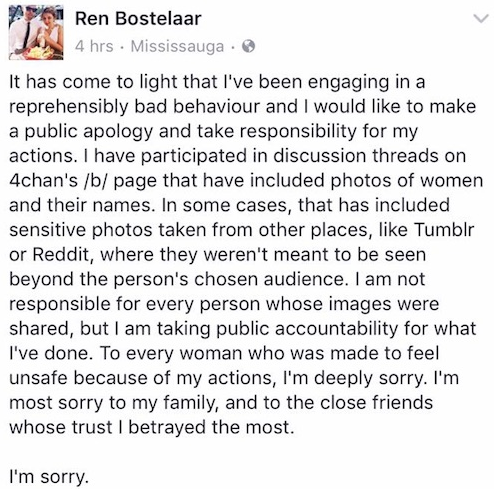This screenshot has width=494, height=489.
Task: Click the words most sorry to my family
Action: pos(114,403)
